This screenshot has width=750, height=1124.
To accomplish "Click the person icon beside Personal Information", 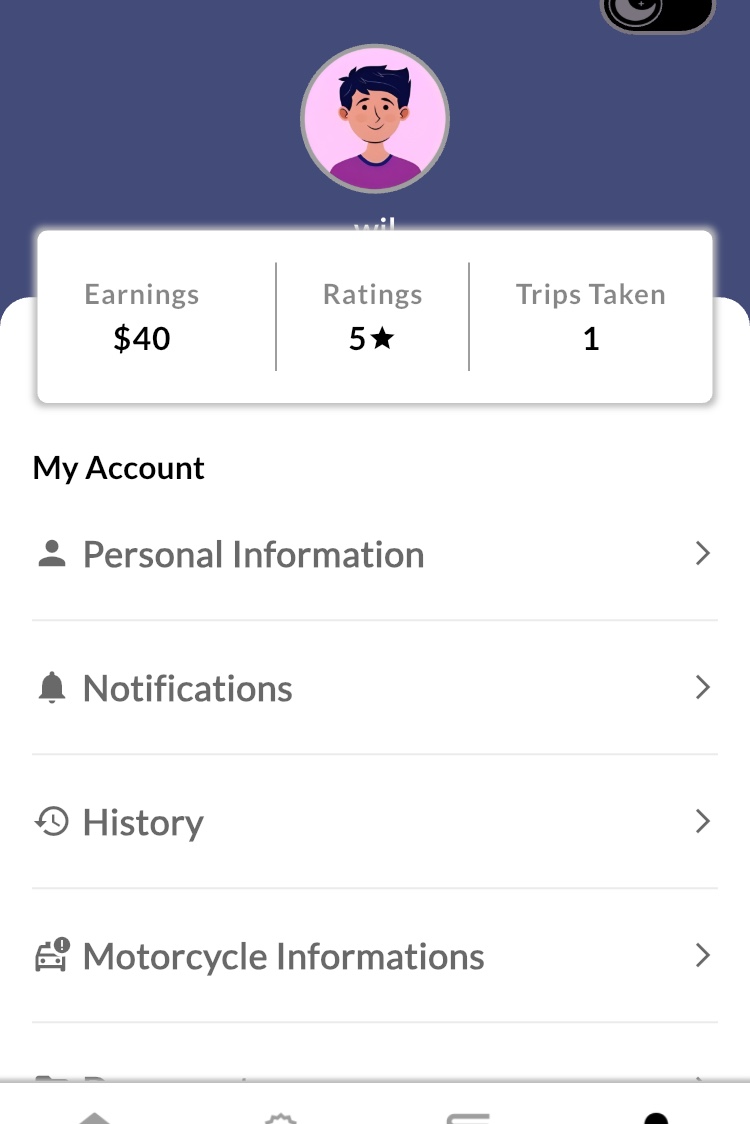I will pos(52,554).
